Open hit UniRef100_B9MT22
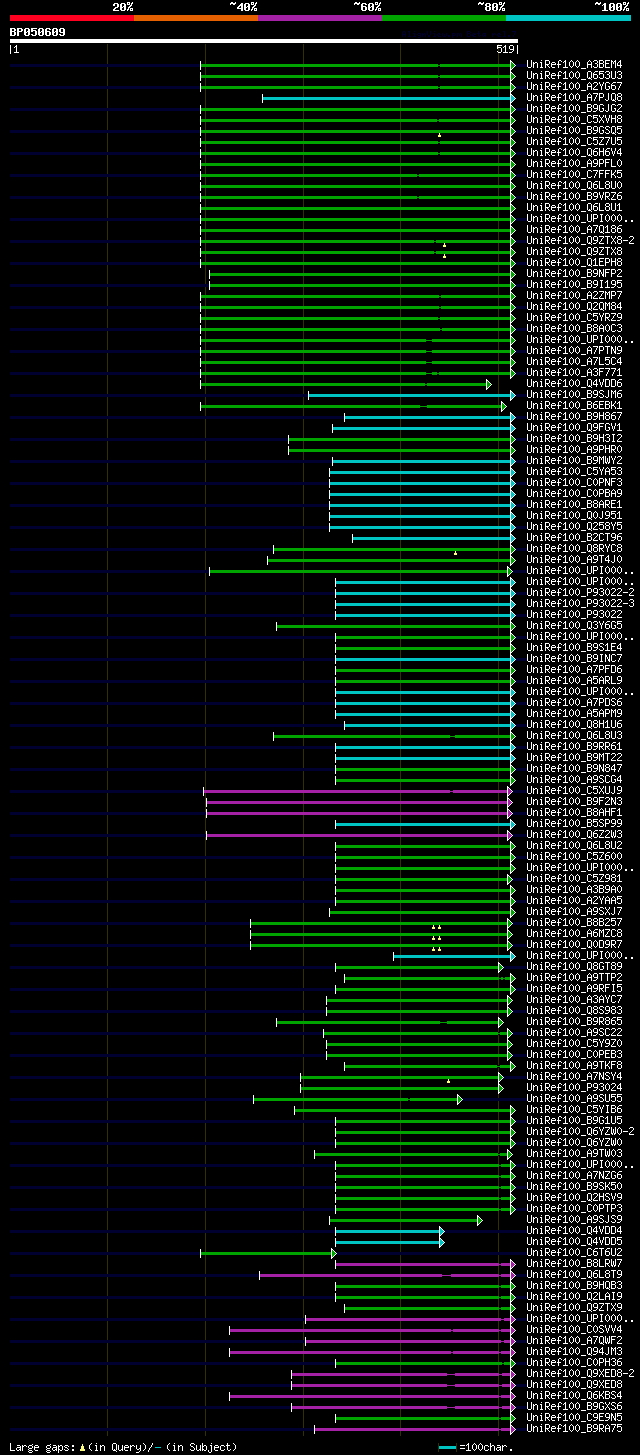640x1455 pixels. 574,758
